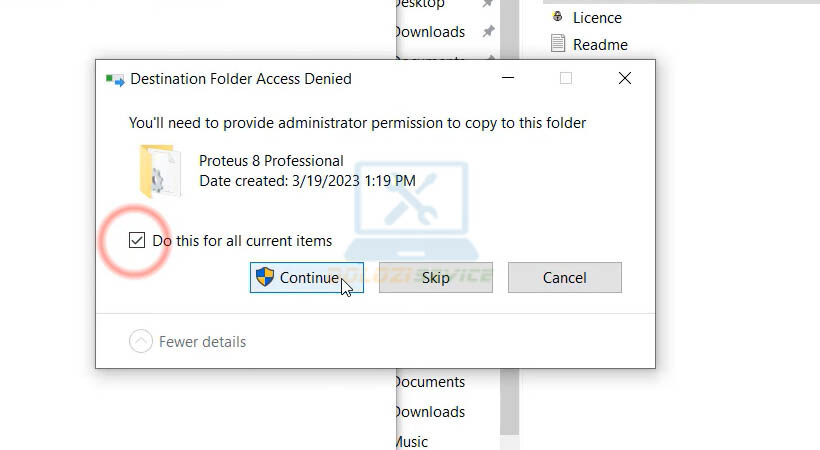Image resolution: width=820 pixels, height=450 pixels.
Task: Select Music in the navigation pane
Action: [x=411, y=441]
